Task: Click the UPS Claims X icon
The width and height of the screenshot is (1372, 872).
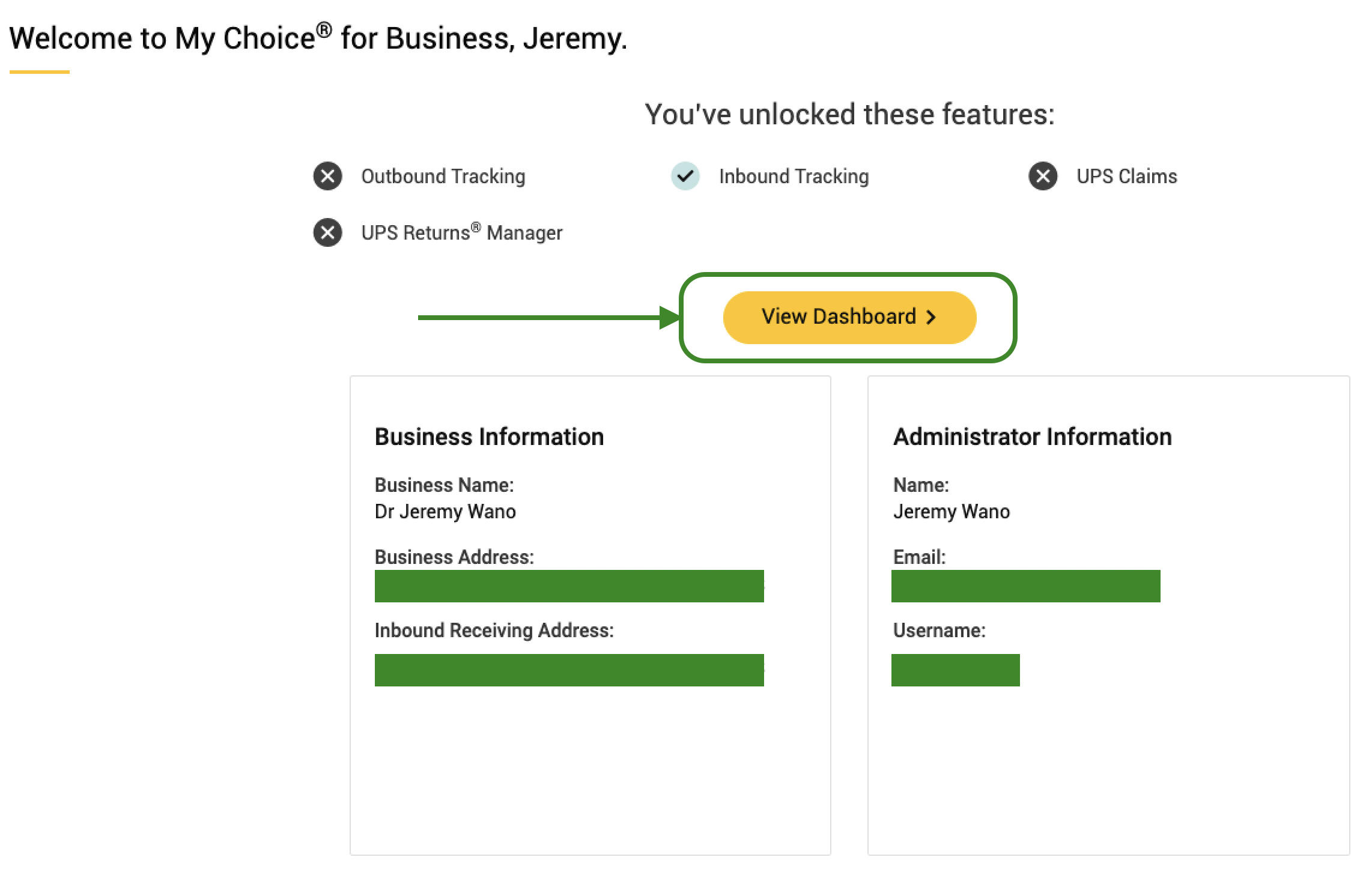Action: click(1043, 176)
